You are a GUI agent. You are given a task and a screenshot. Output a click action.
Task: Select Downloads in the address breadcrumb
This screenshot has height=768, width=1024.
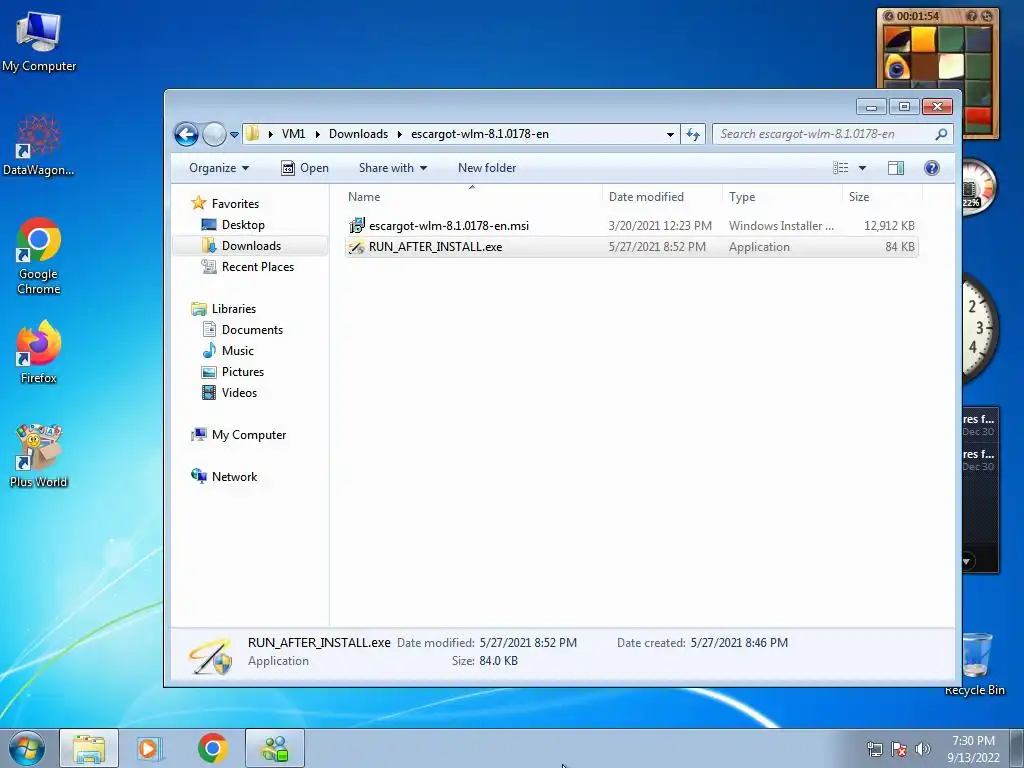coord(358,134)
